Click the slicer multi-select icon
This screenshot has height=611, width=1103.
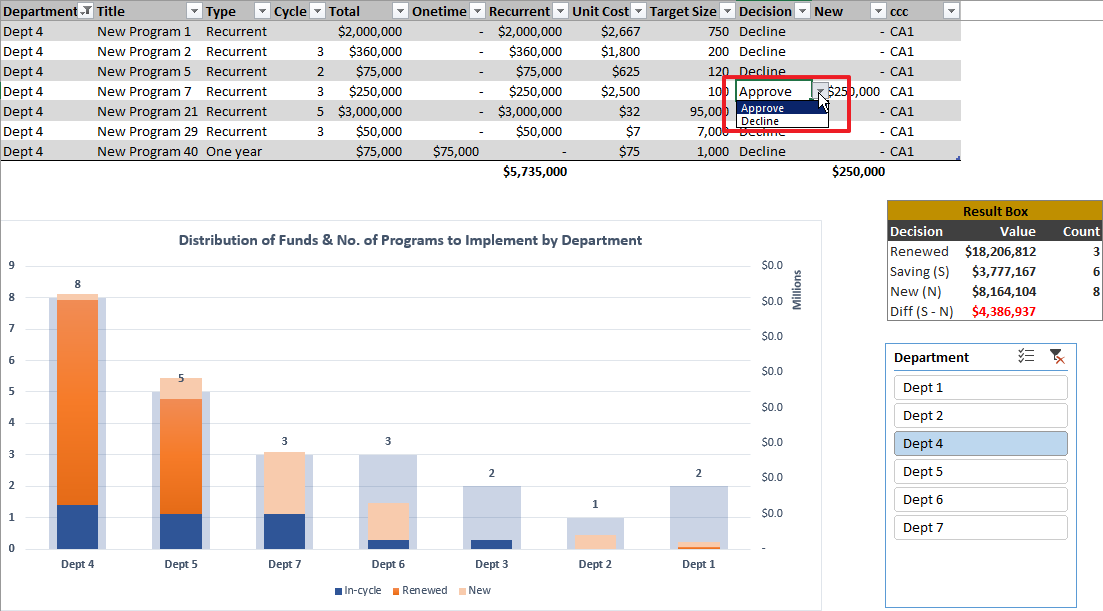[1026, 356]
